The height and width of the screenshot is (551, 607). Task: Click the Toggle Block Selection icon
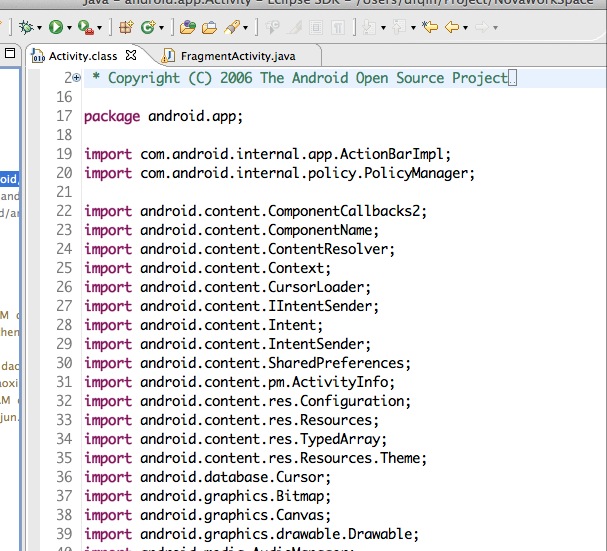[316, 27]
